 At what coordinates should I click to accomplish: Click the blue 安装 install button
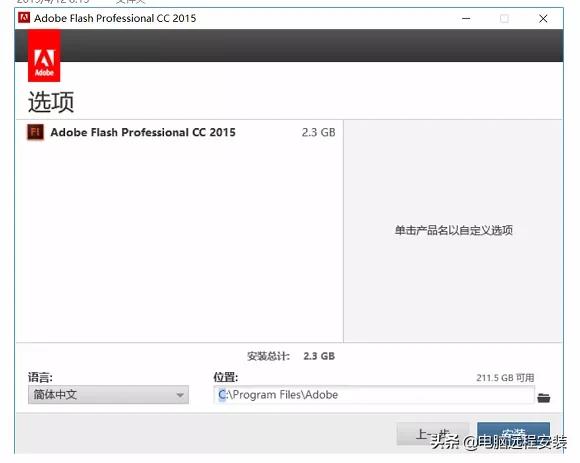pos(513,434)
